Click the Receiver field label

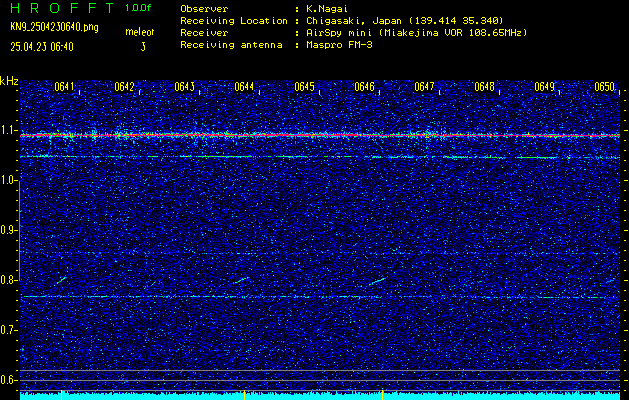point(204,32)
